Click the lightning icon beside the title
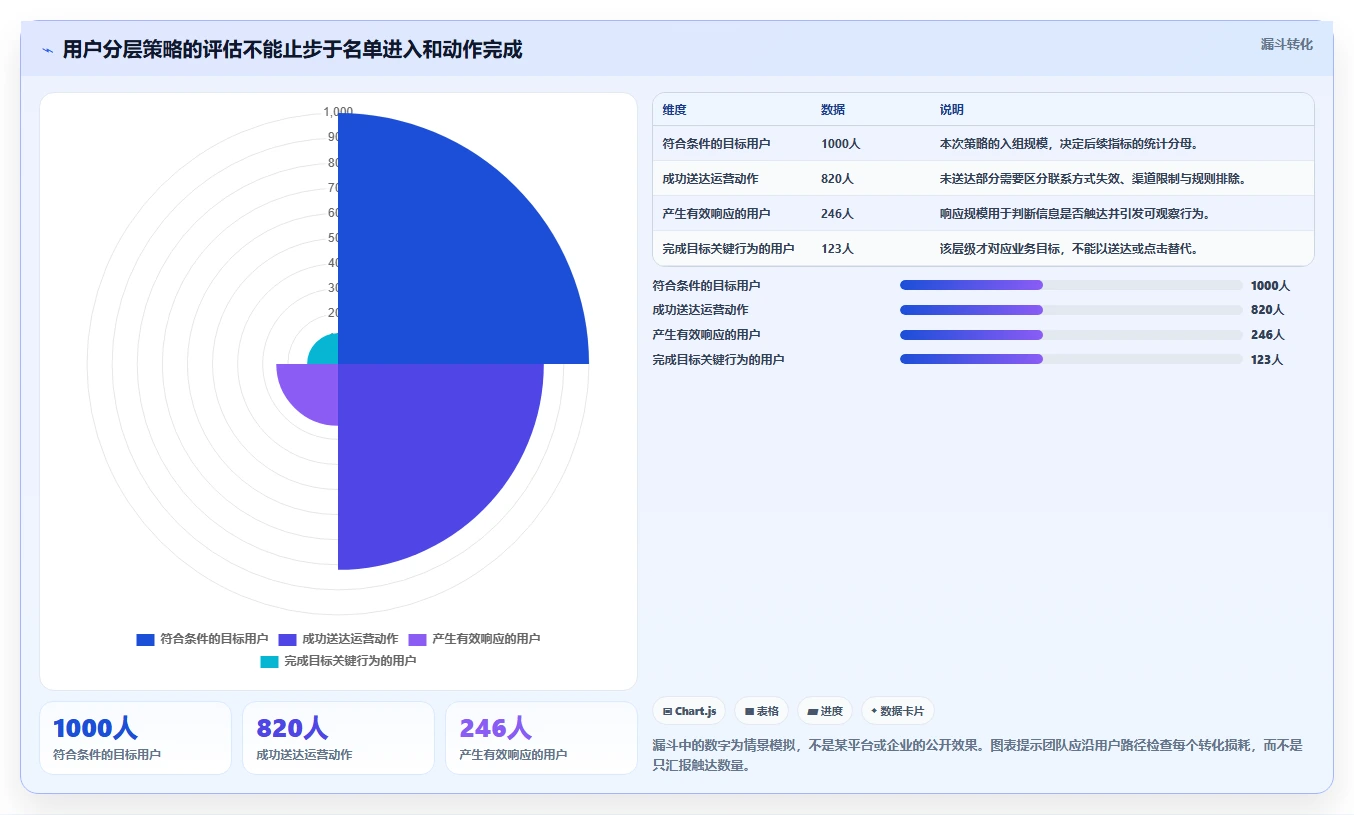 [x=48, y=50]
